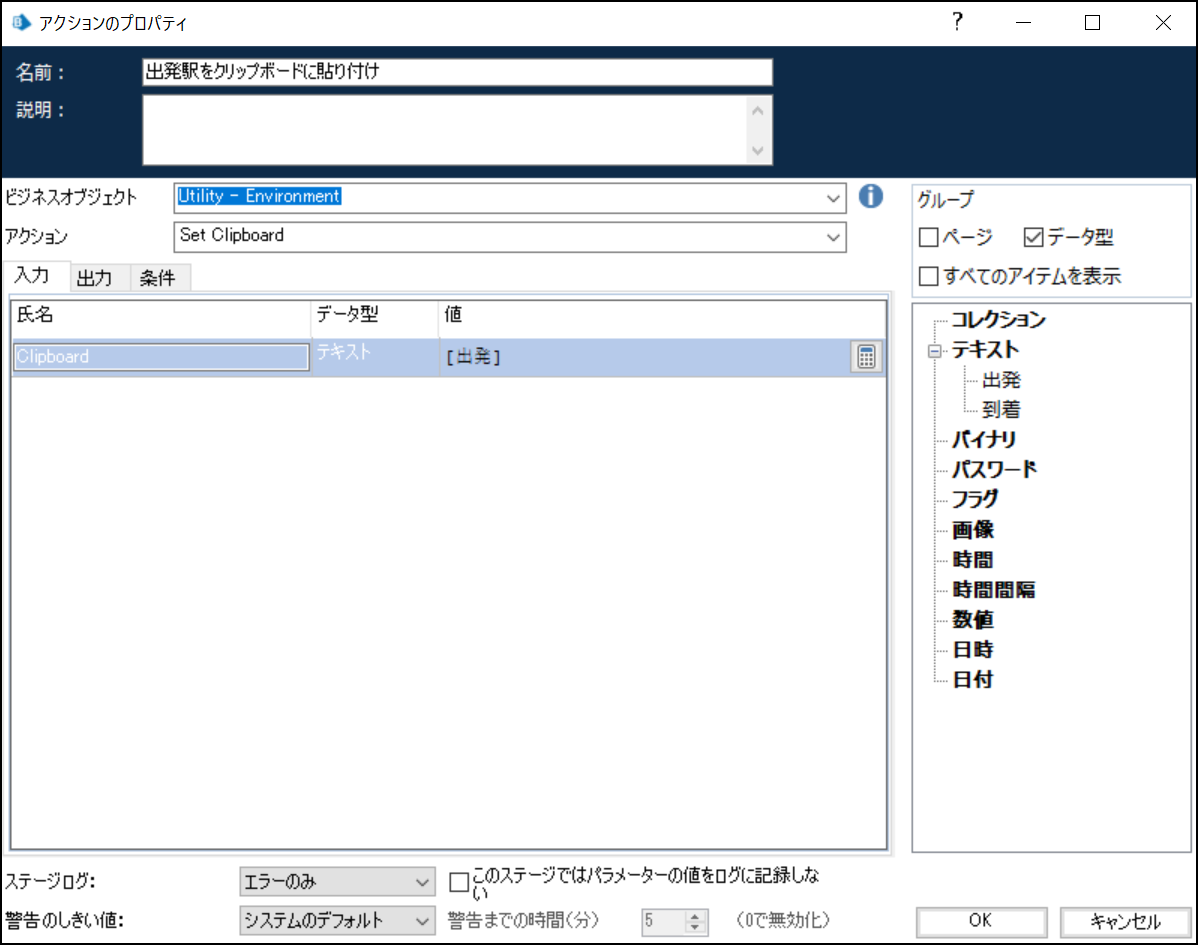Viewport: 1198px width, 945px height.
Task: Select 出発 under テキスト in the tree
Action: [998, 380]
